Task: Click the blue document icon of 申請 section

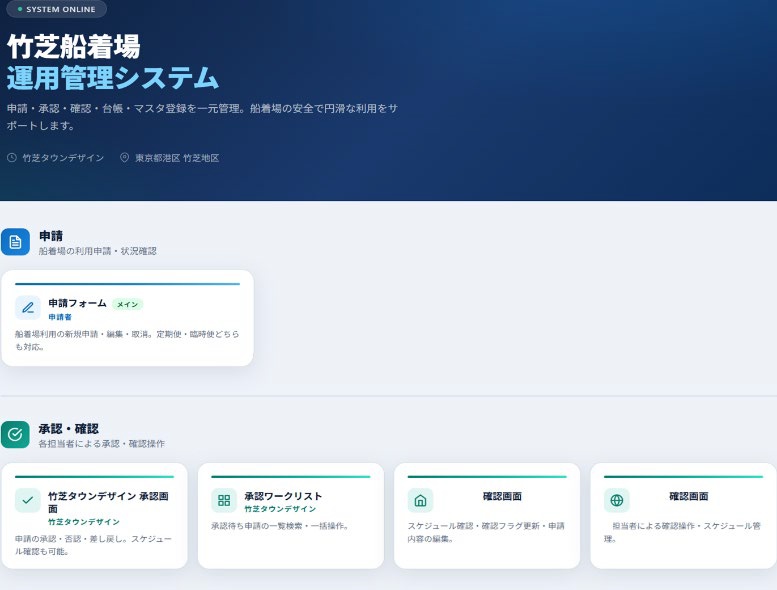Action: click(x=15, y=242)
